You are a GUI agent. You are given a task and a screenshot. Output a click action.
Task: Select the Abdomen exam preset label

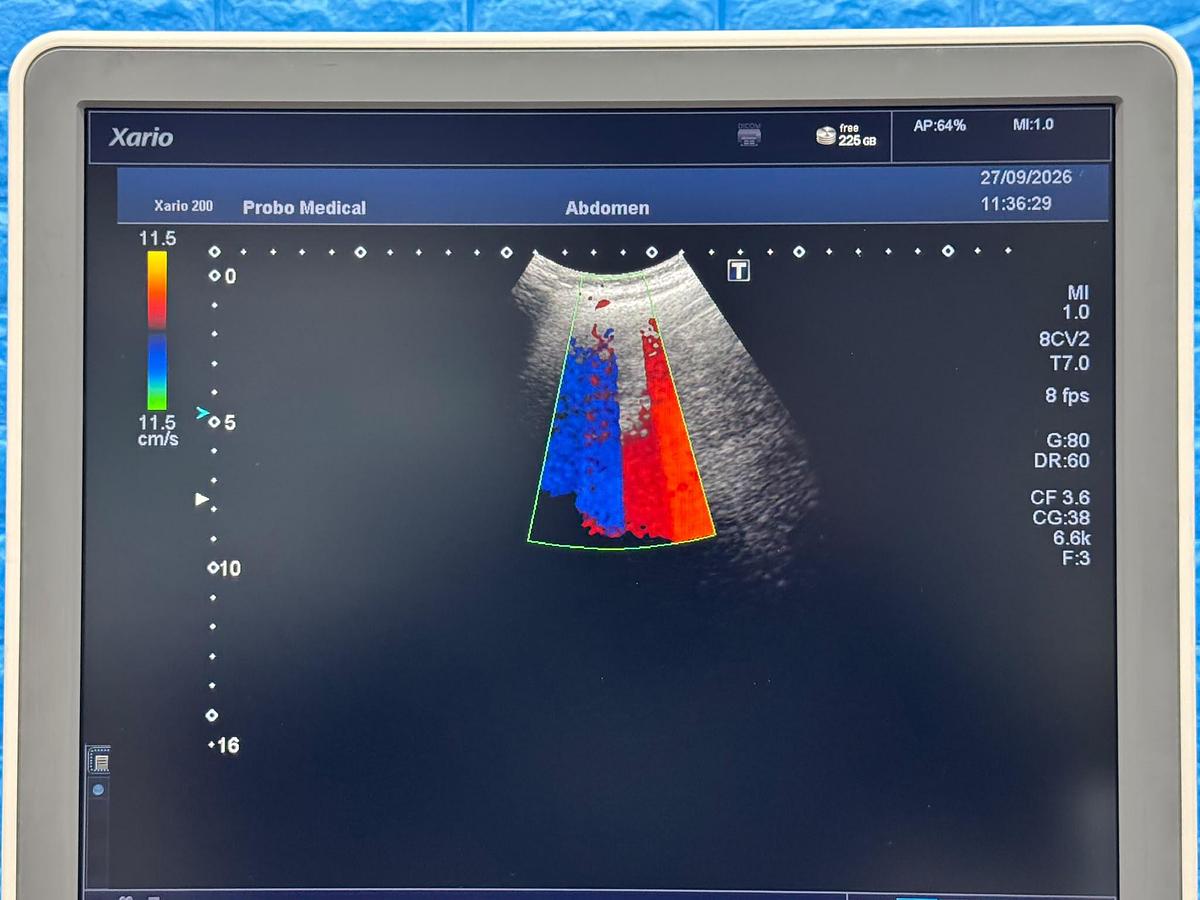tap(607, 208)
